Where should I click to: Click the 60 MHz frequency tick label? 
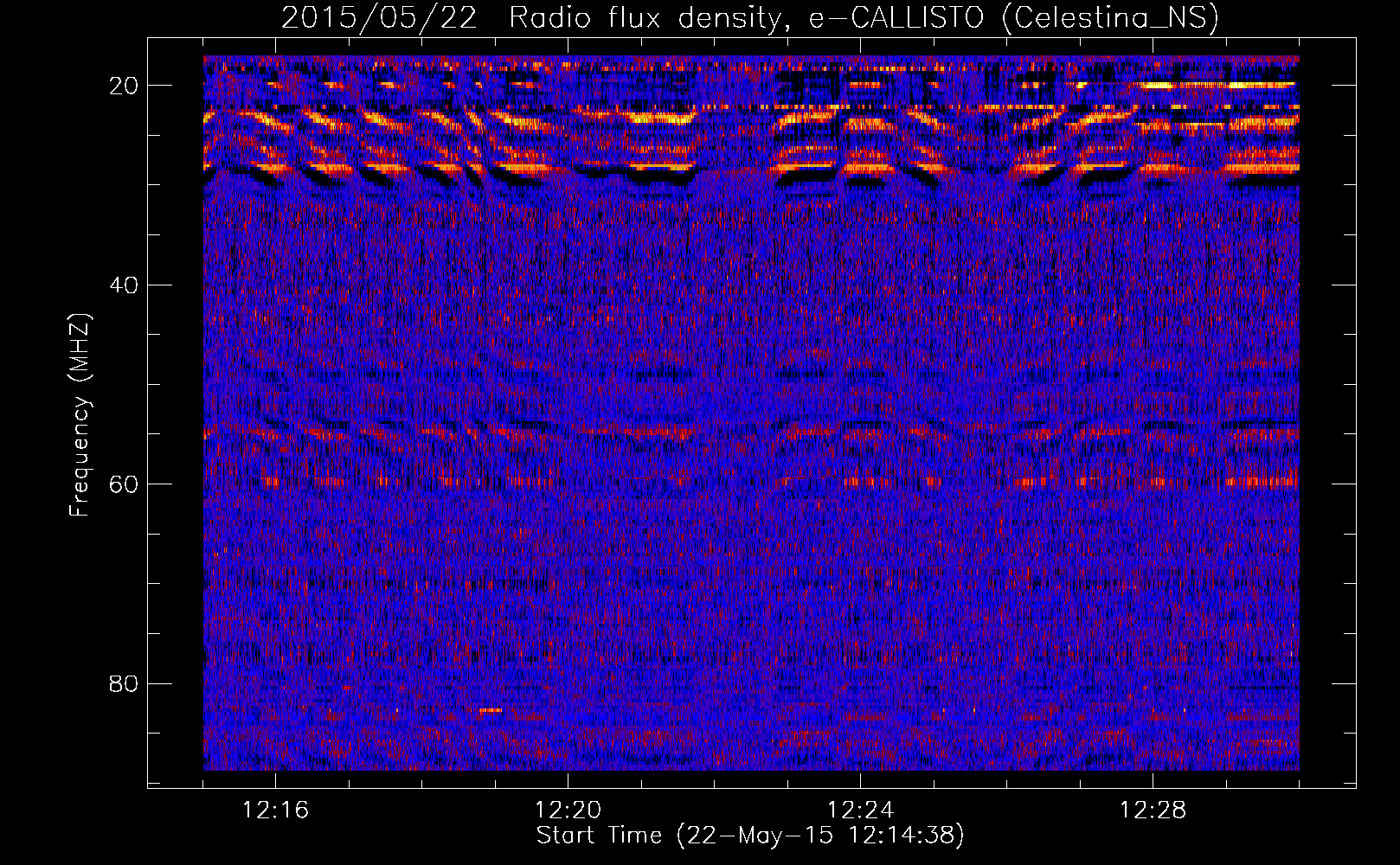coord(124,484)
